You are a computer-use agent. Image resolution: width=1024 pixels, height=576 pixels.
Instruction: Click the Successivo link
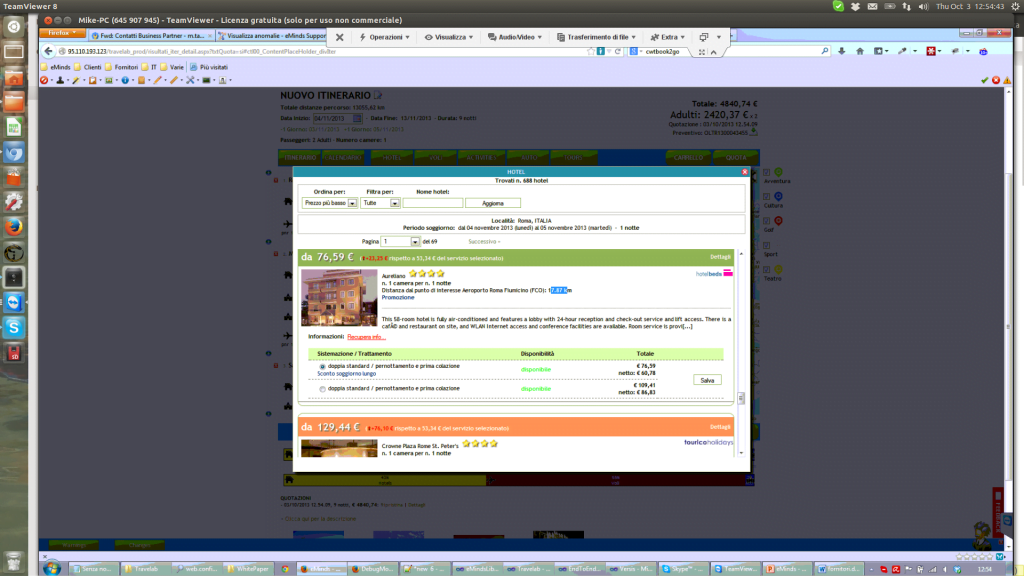pyautogui.click(x=484, y=242)
